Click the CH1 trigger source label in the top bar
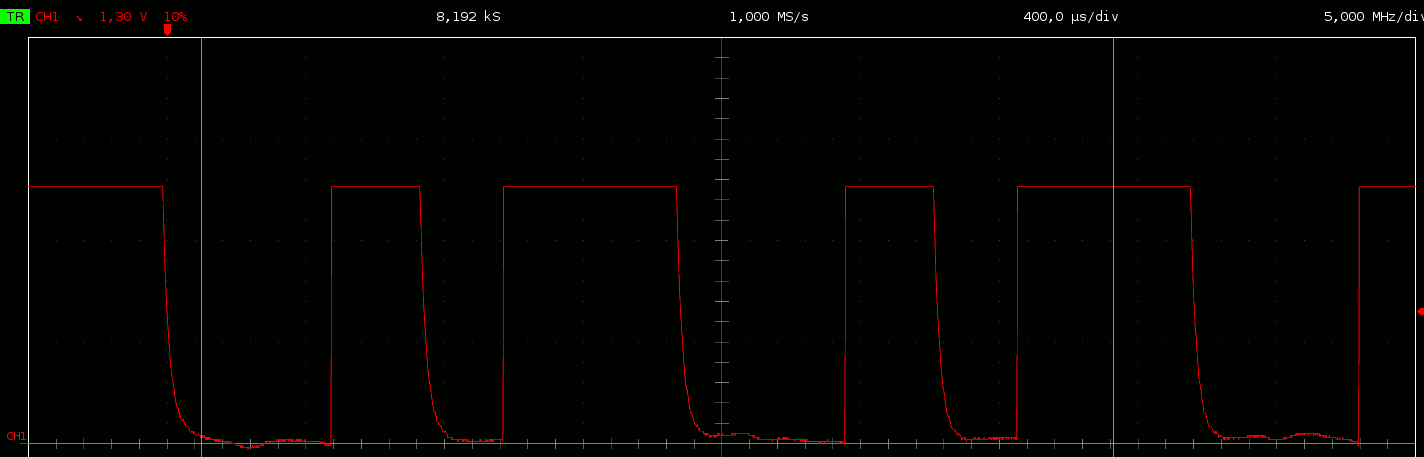Viewport: 1424px width, 457px height. coord(47,17)
